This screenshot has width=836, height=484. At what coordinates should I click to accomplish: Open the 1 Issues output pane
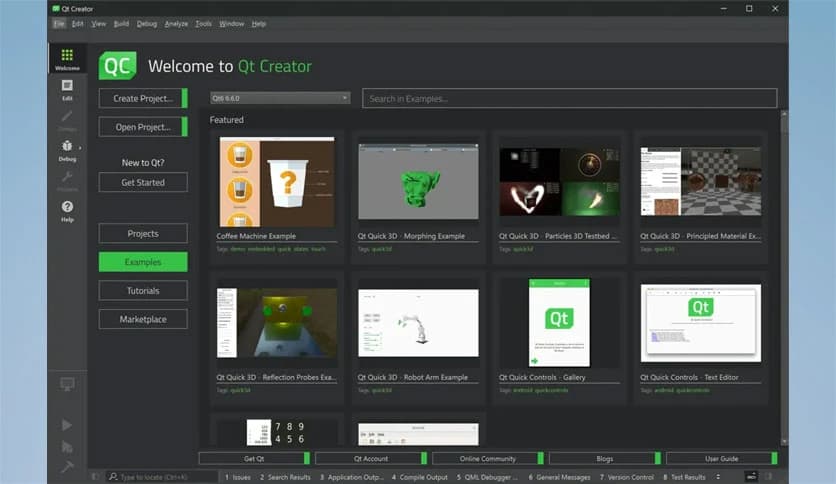coord(238,477)
